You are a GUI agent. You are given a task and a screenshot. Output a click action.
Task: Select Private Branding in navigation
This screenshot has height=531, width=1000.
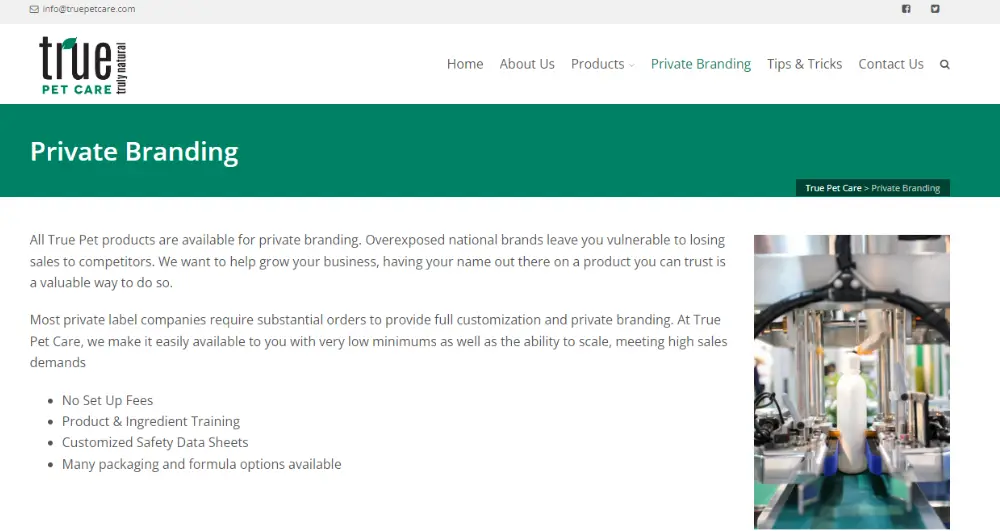click(701, 64)
